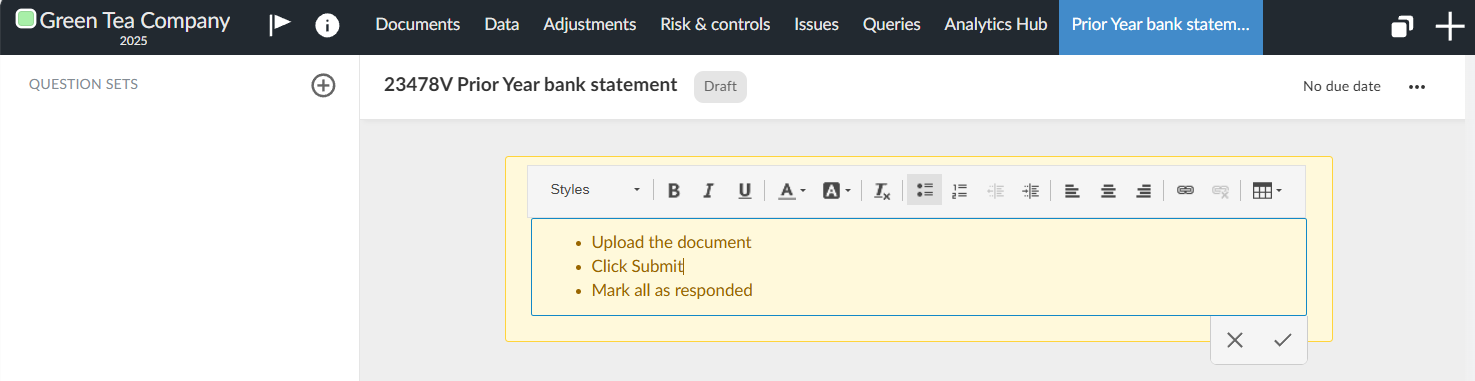Toggle Bold formatting

[674, 190]
